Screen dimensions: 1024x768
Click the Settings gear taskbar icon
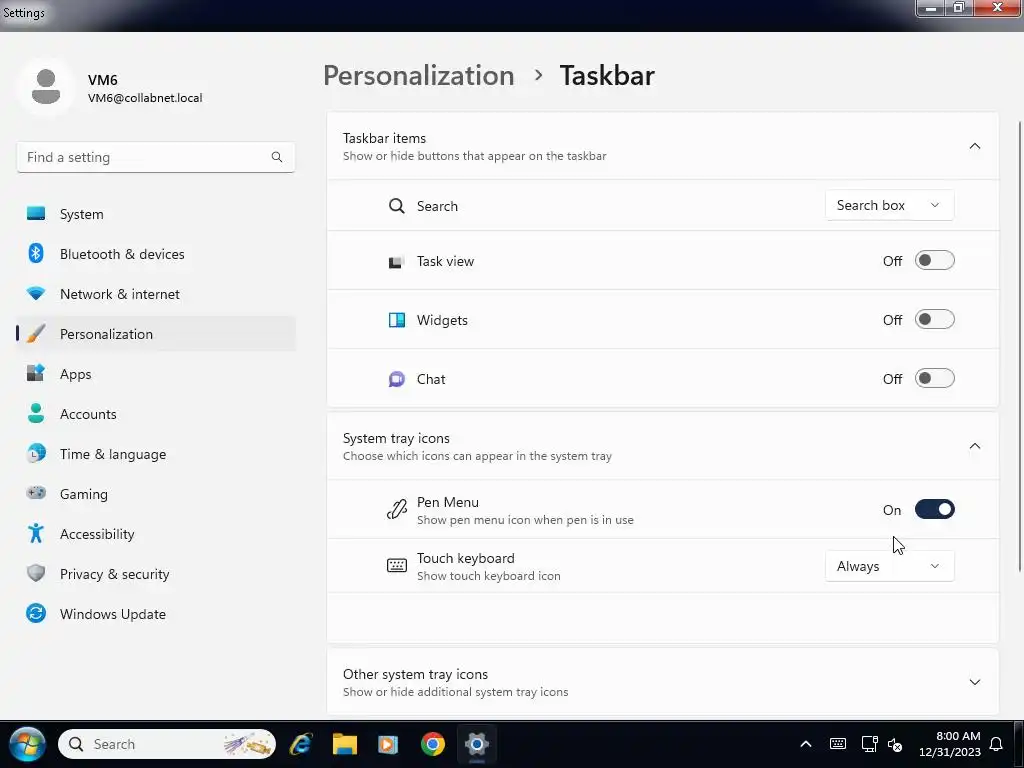tap(477, 744)
